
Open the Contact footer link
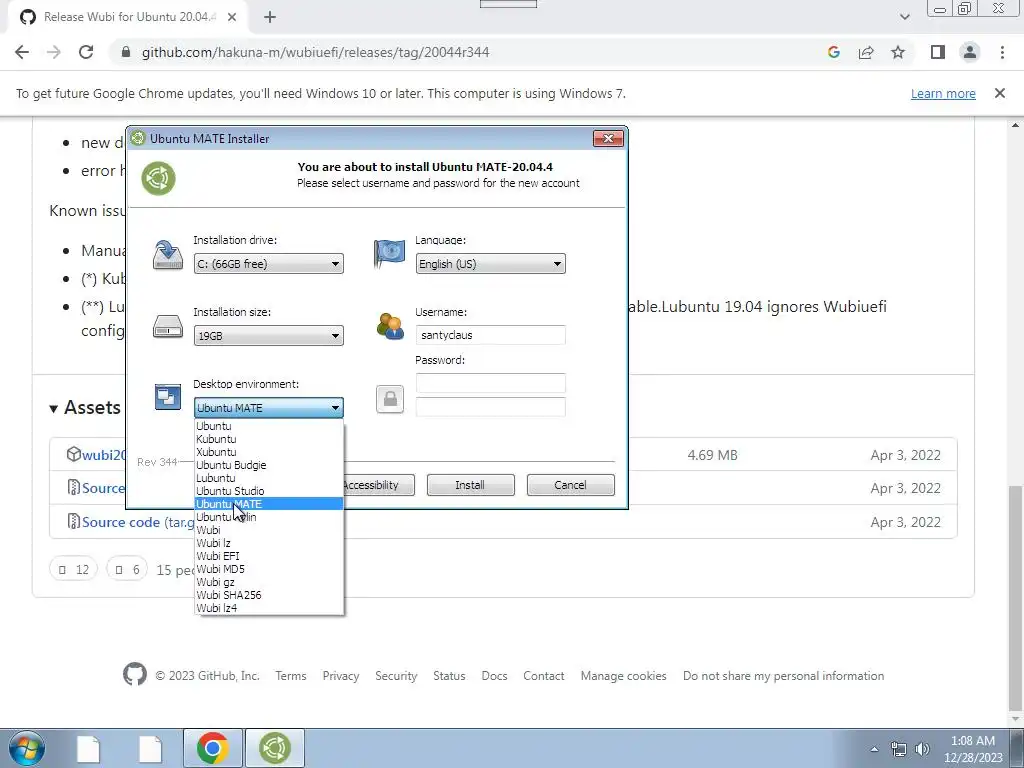click(x=543, y=676)
